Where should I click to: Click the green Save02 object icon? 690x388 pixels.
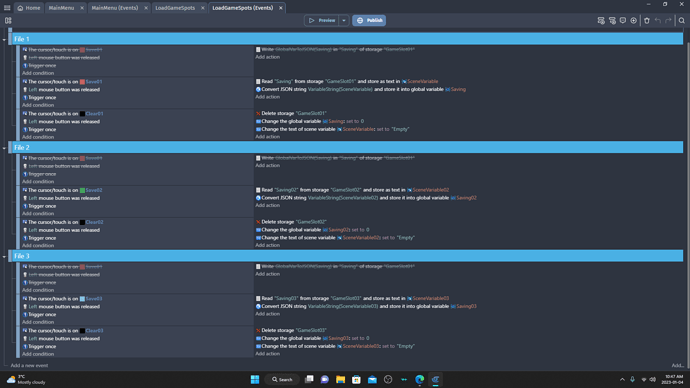point(82,190)
